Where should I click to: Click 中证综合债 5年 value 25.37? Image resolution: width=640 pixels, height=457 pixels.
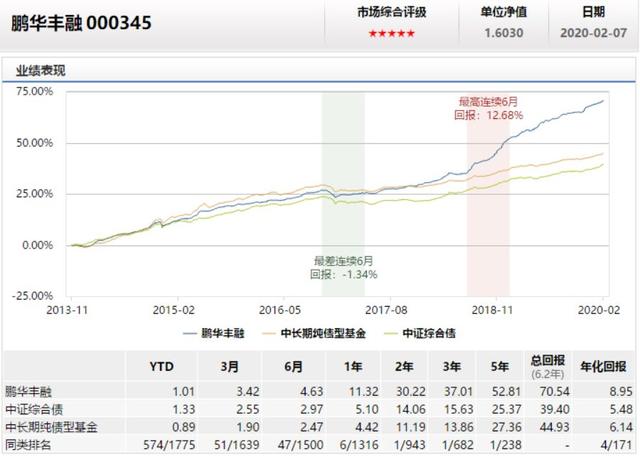(x=507, y=409)
